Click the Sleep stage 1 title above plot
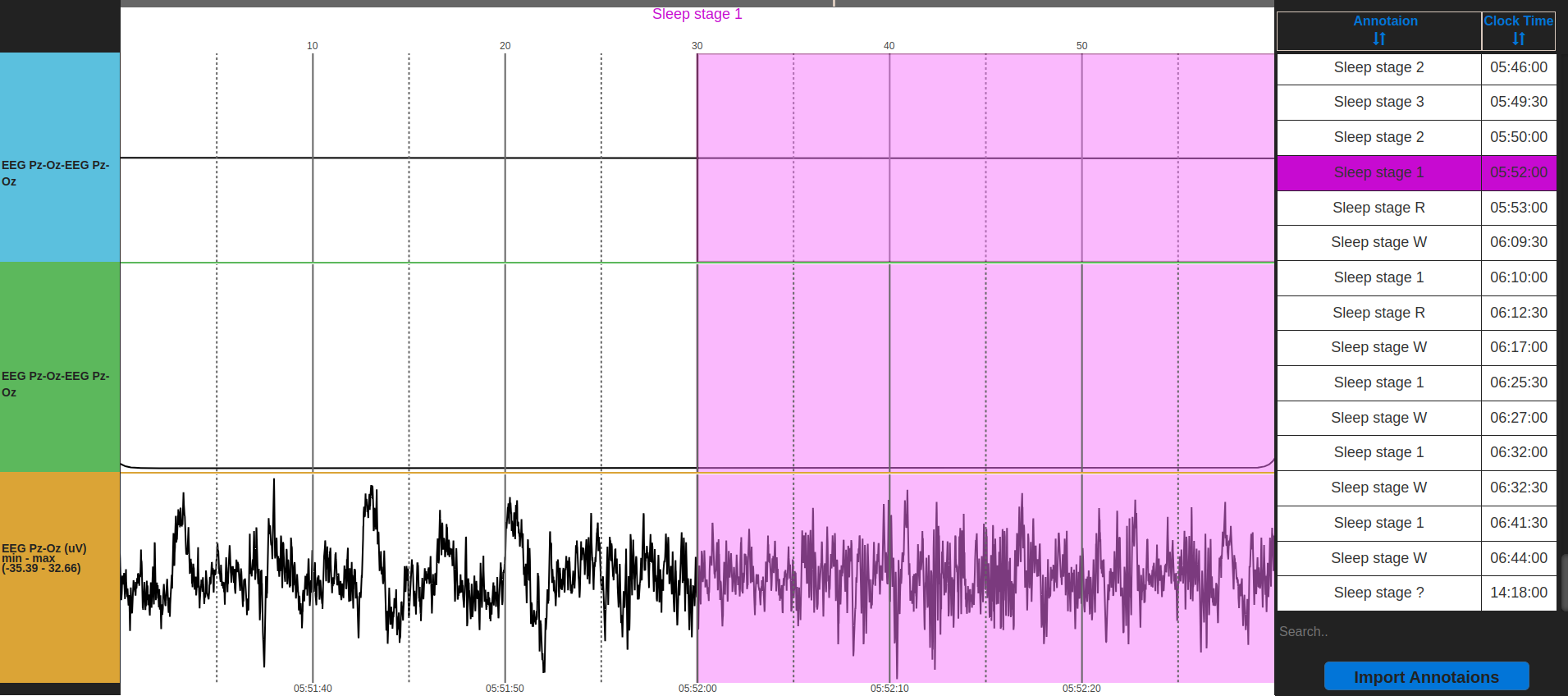This screenshot has width=1568, height=696. click(x=697, y=14)
